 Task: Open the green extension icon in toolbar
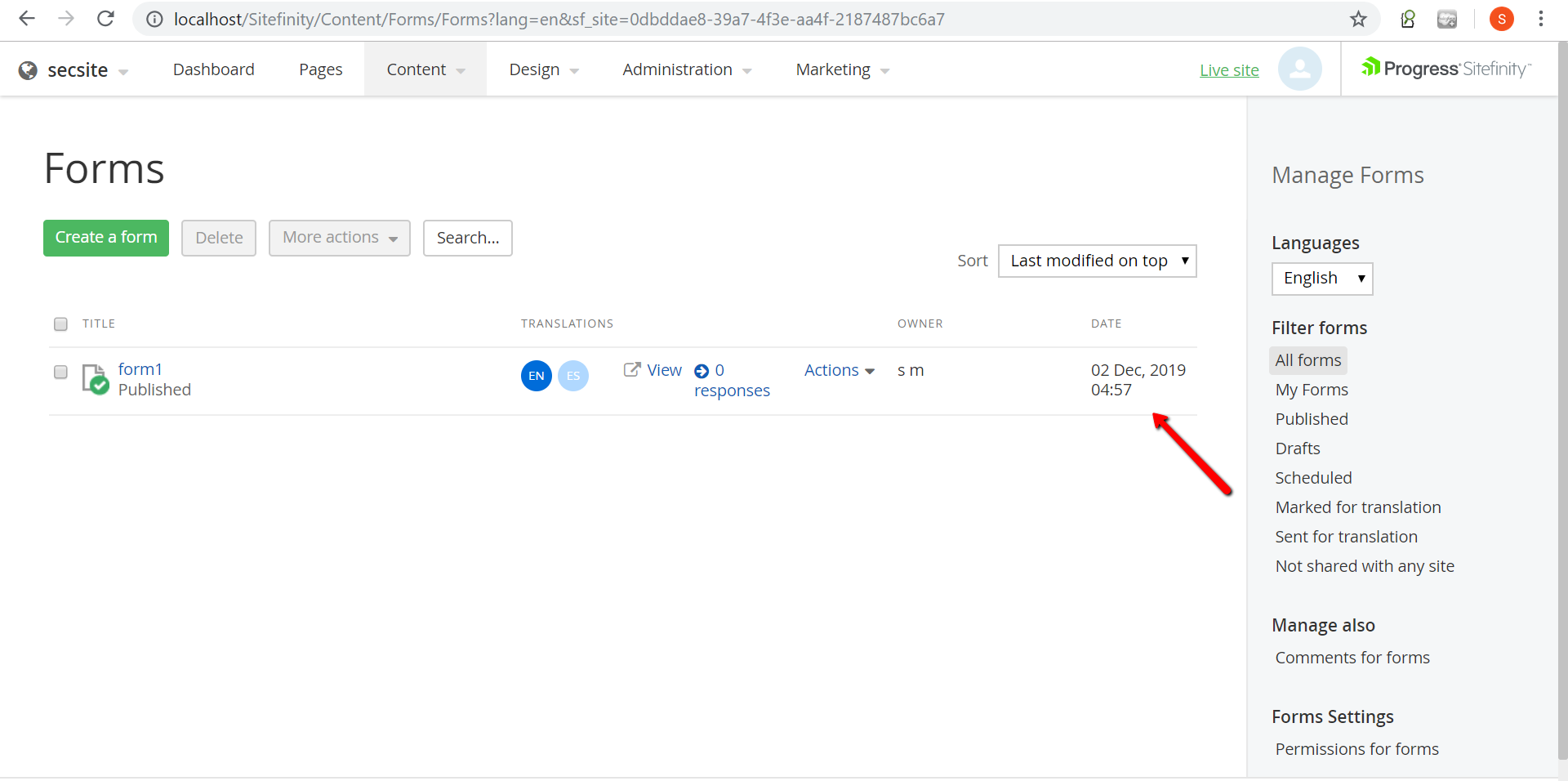coord(1408,19)
